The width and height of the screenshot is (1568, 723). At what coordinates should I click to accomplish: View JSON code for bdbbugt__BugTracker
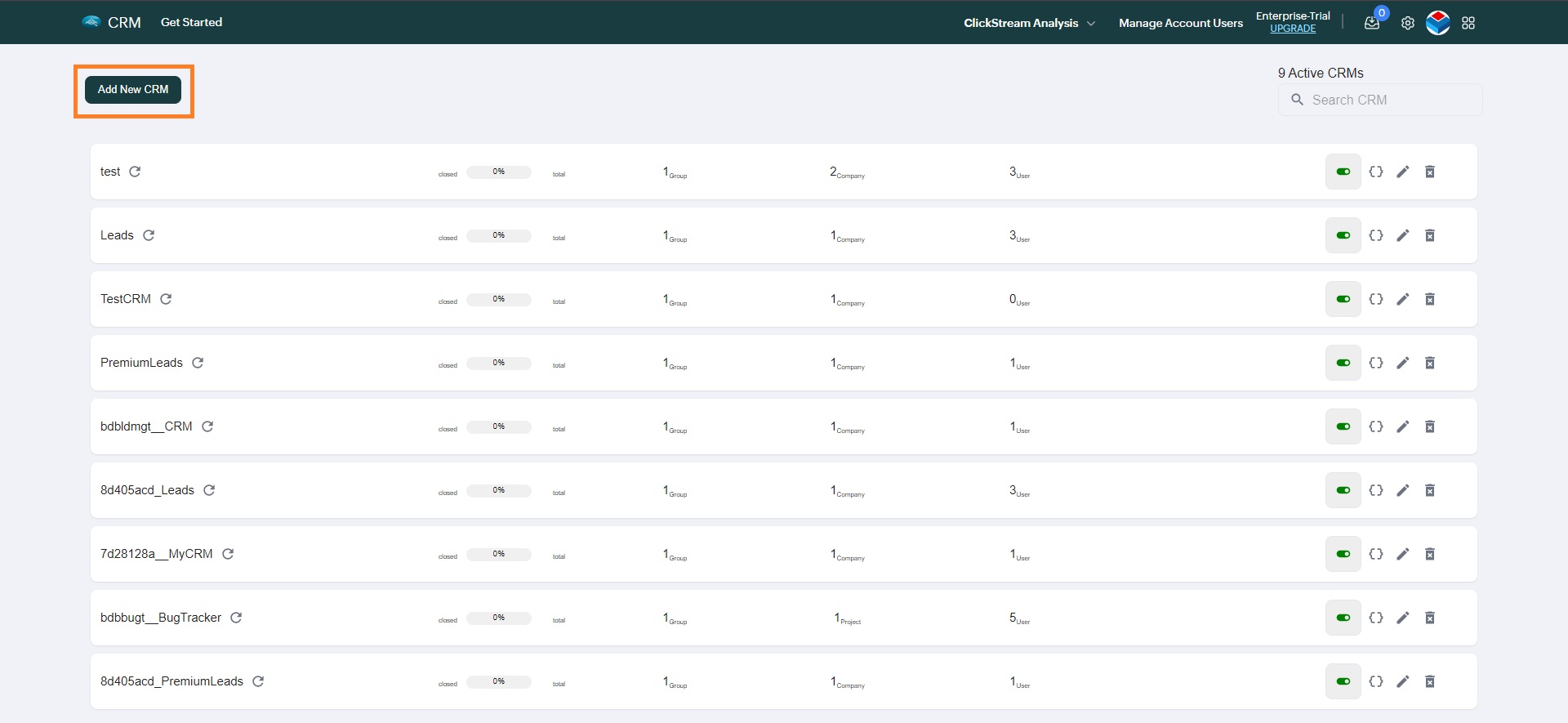(1376, 618)
